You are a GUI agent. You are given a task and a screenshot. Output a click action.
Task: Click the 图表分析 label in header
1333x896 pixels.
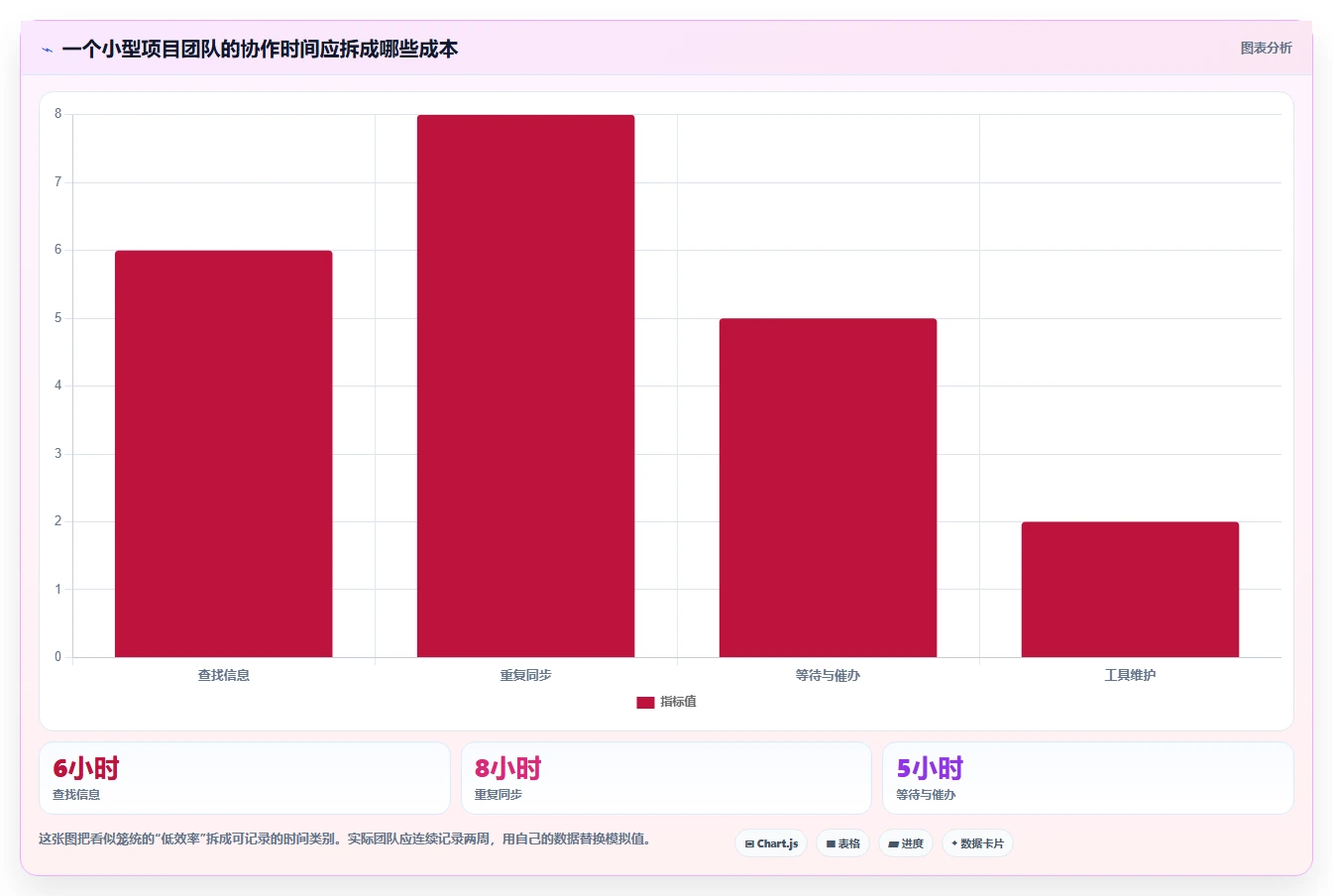tap(1266, 48)
